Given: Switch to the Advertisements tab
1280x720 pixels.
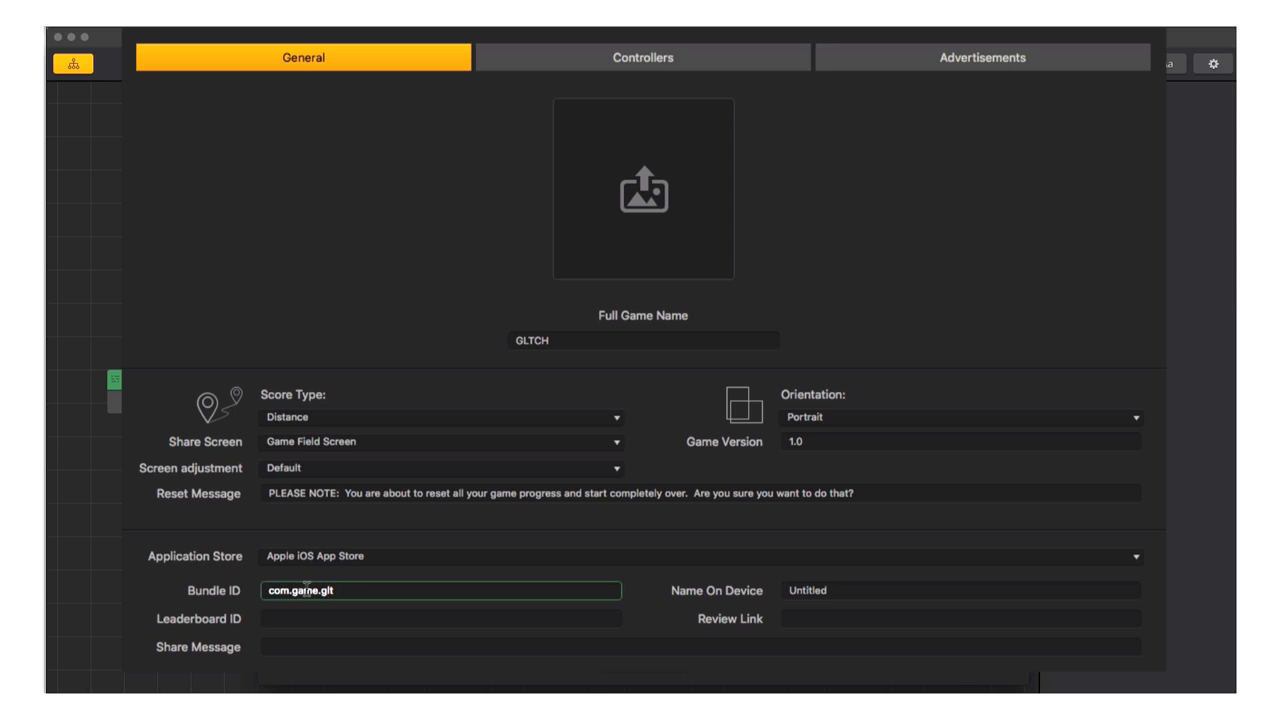Looking at the screenshot, I should (982, 58).
